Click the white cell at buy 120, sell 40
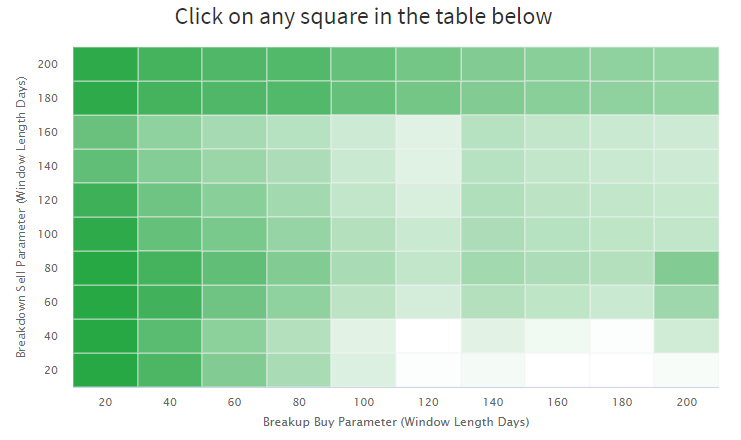 428,336
